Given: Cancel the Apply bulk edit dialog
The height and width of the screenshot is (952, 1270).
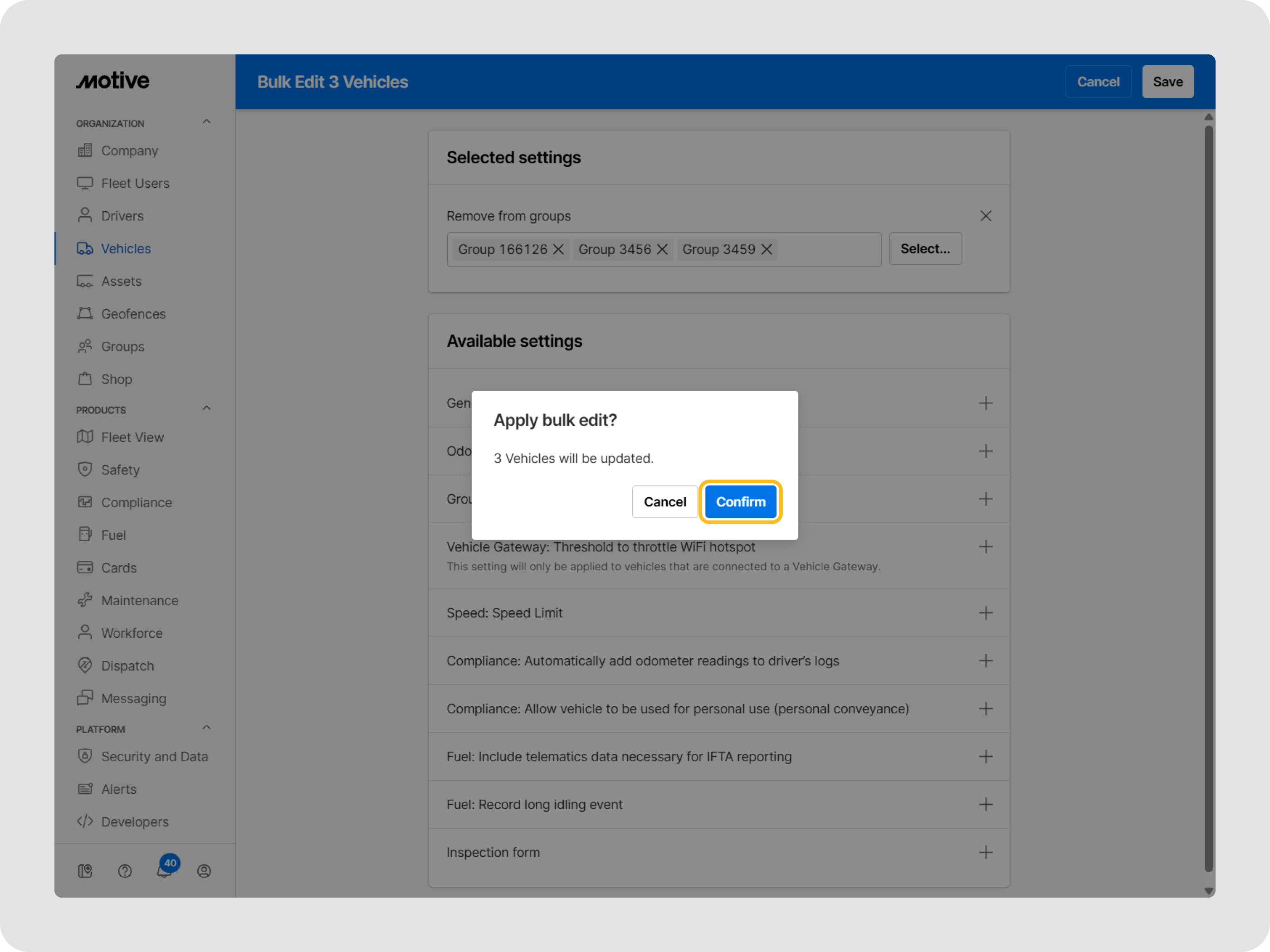Looking at the screenshot, I should [664, 501].
